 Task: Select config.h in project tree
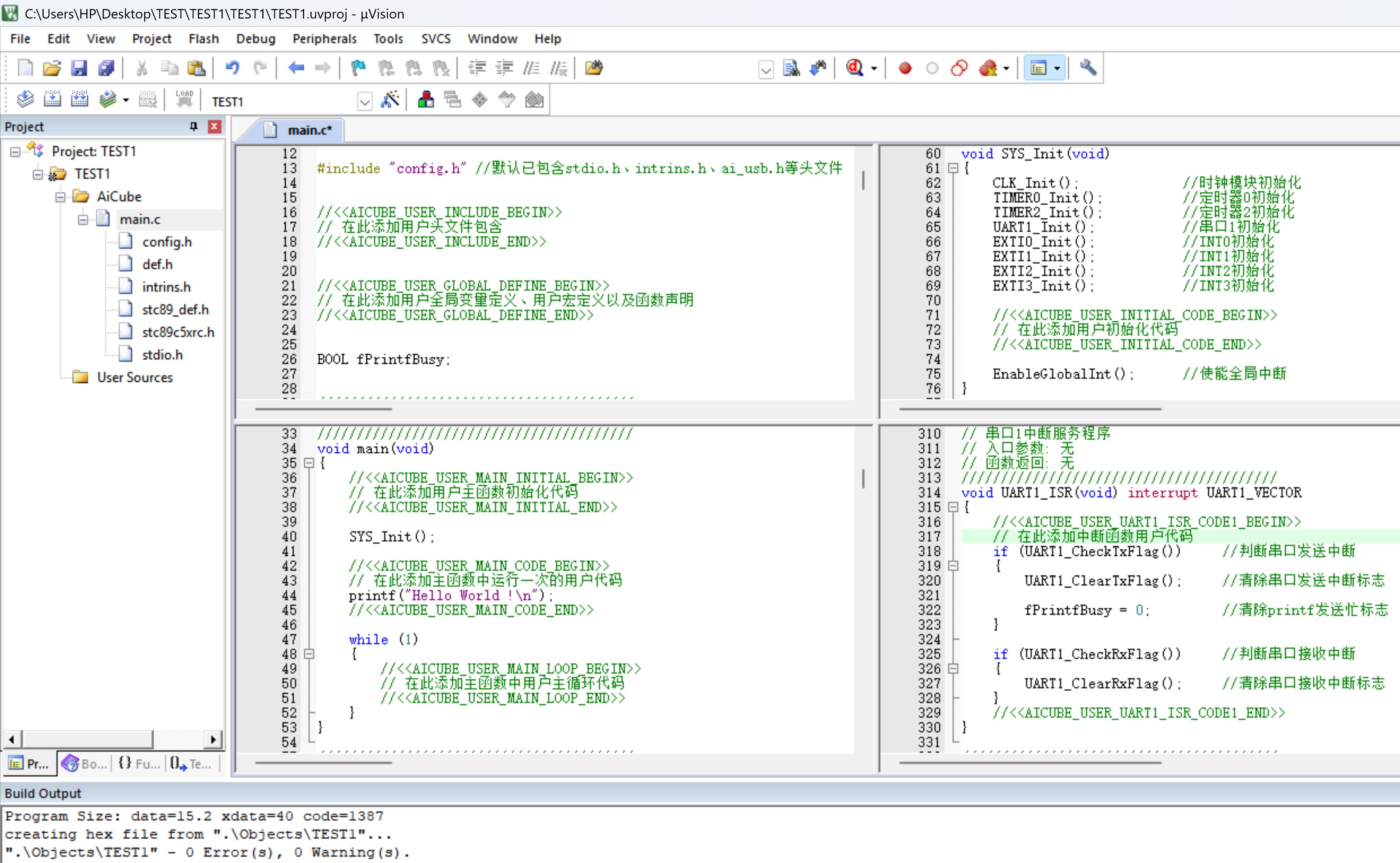pyautogui.click(x=167, y=242)
